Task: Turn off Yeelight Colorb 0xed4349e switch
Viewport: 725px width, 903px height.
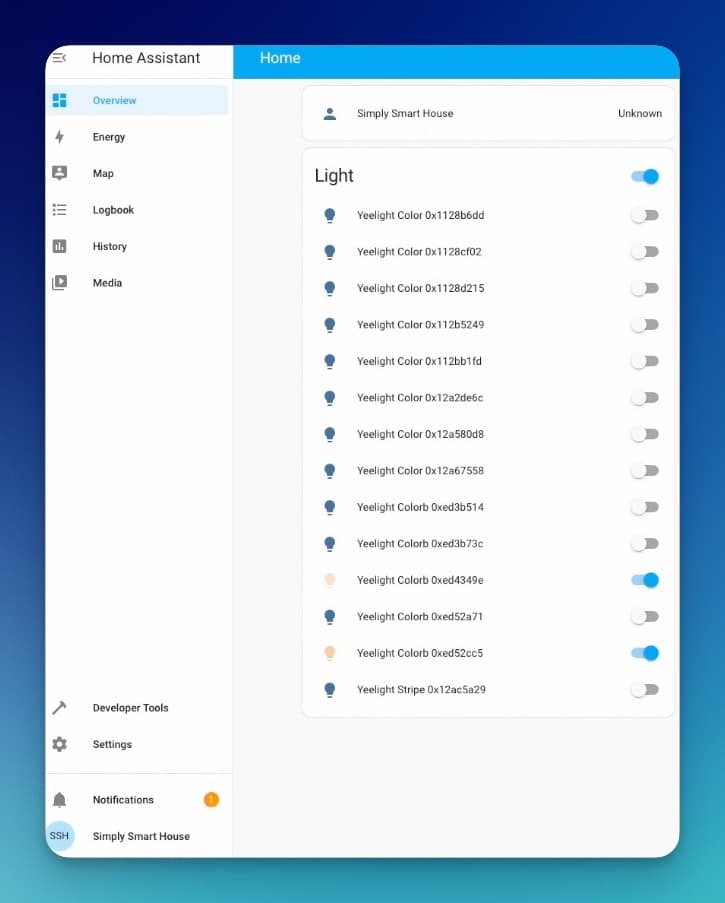Action: coord(645,580)
